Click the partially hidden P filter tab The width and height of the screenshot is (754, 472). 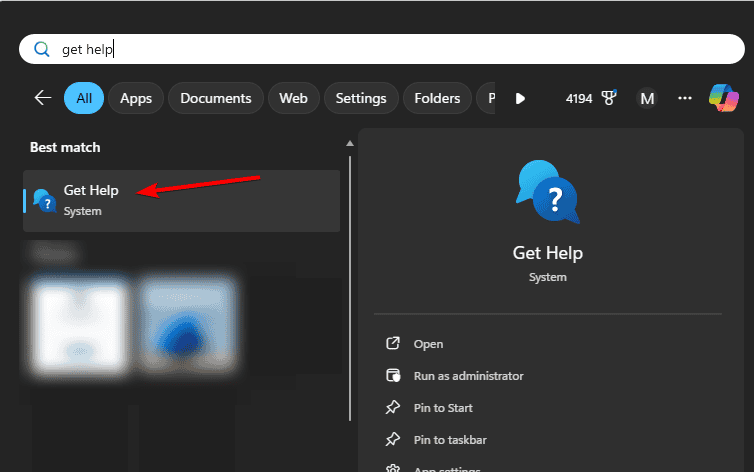click(x=486, y=98)
